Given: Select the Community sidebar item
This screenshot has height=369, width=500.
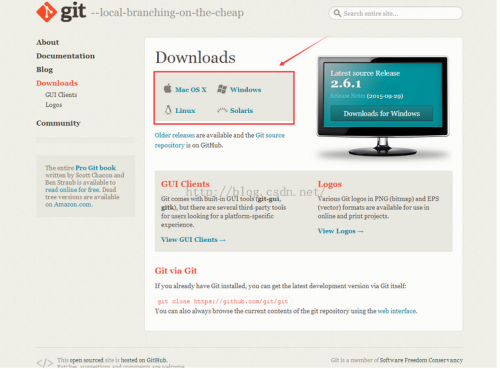Looking at the screenshot, I should click(58, 123).
